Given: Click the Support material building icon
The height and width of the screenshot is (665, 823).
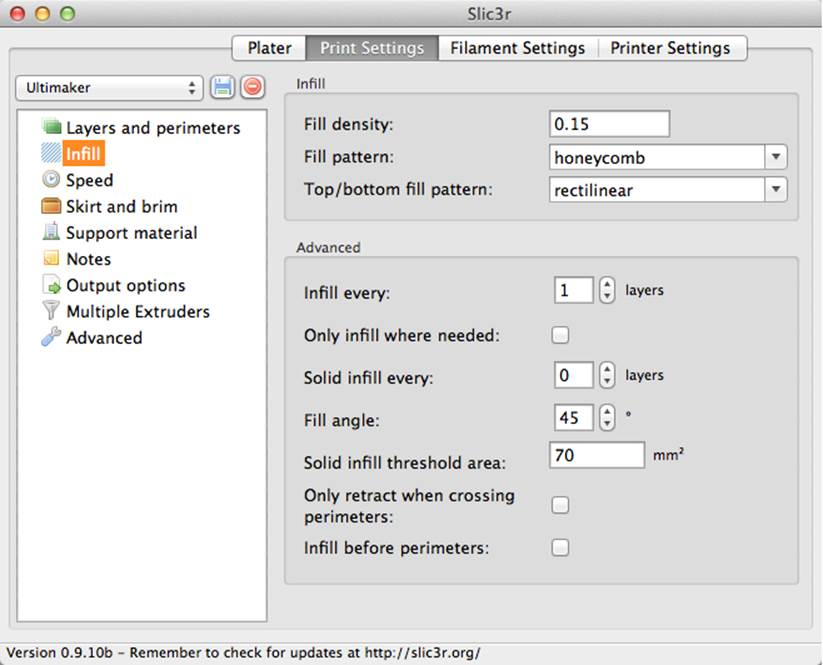Looking at the screenshot, I should pyautogui.click(x=51, y=231).
